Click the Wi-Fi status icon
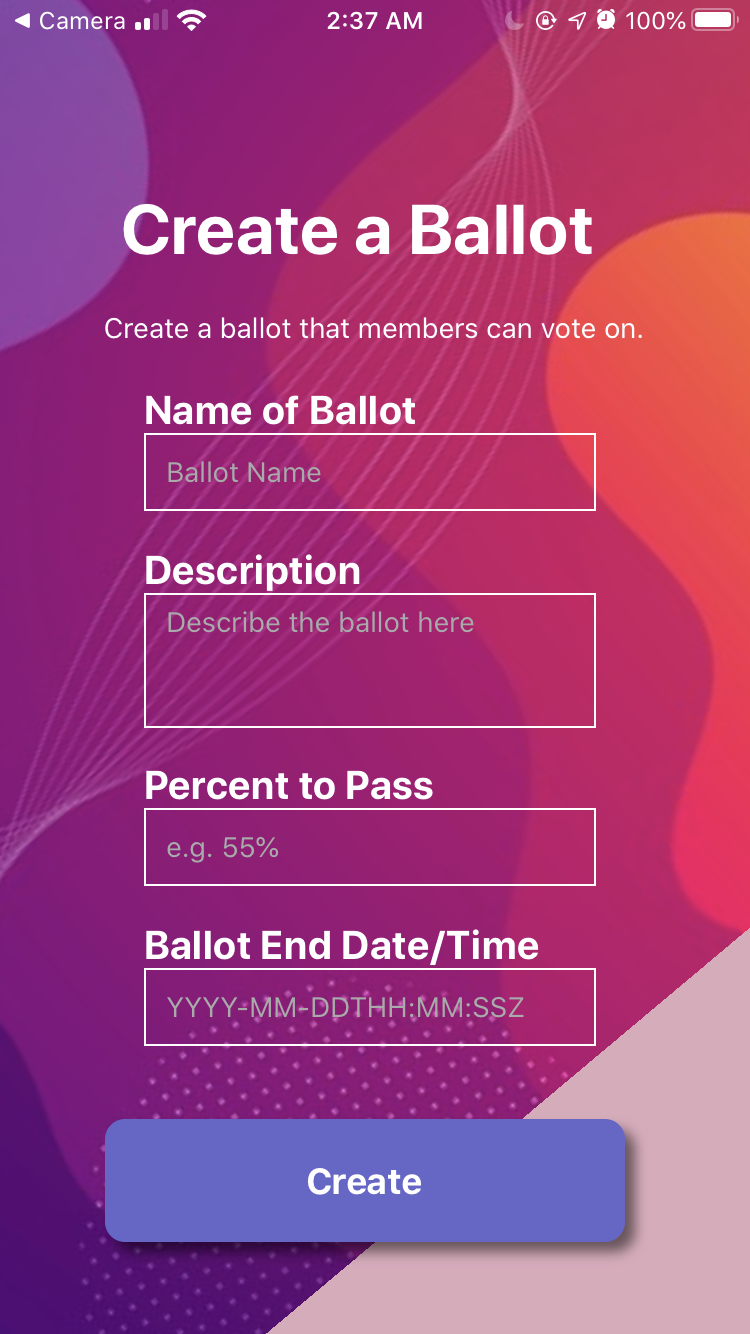 point(190,20)
